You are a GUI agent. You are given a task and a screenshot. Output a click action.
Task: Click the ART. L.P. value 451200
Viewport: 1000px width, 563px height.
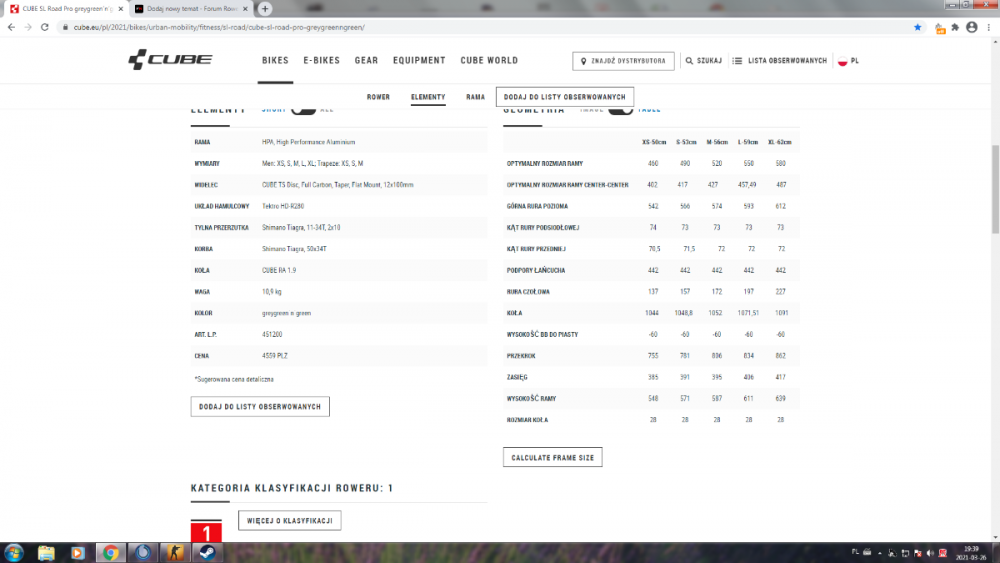(272, 334)
